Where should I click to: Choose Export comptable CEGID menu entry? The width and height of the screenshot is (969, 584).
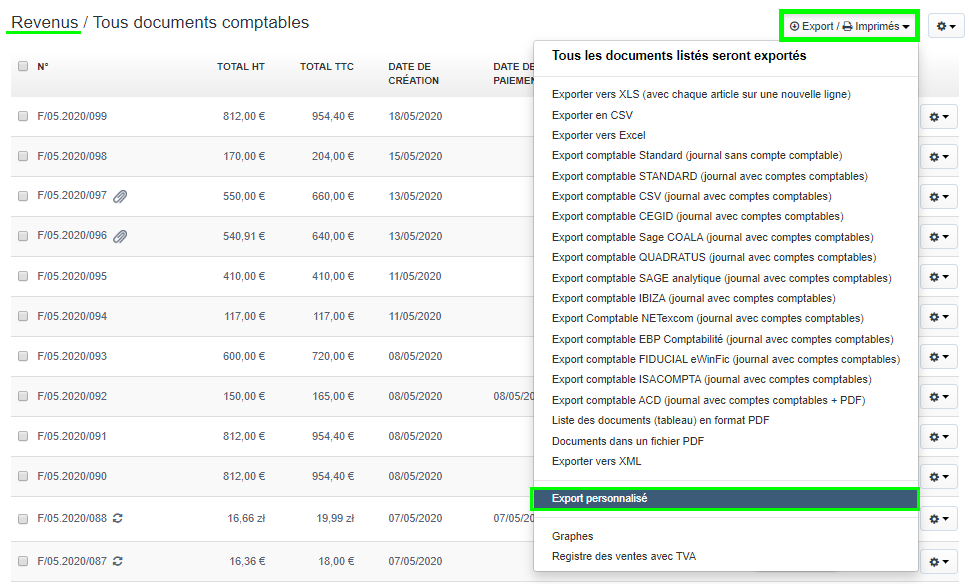697,217
